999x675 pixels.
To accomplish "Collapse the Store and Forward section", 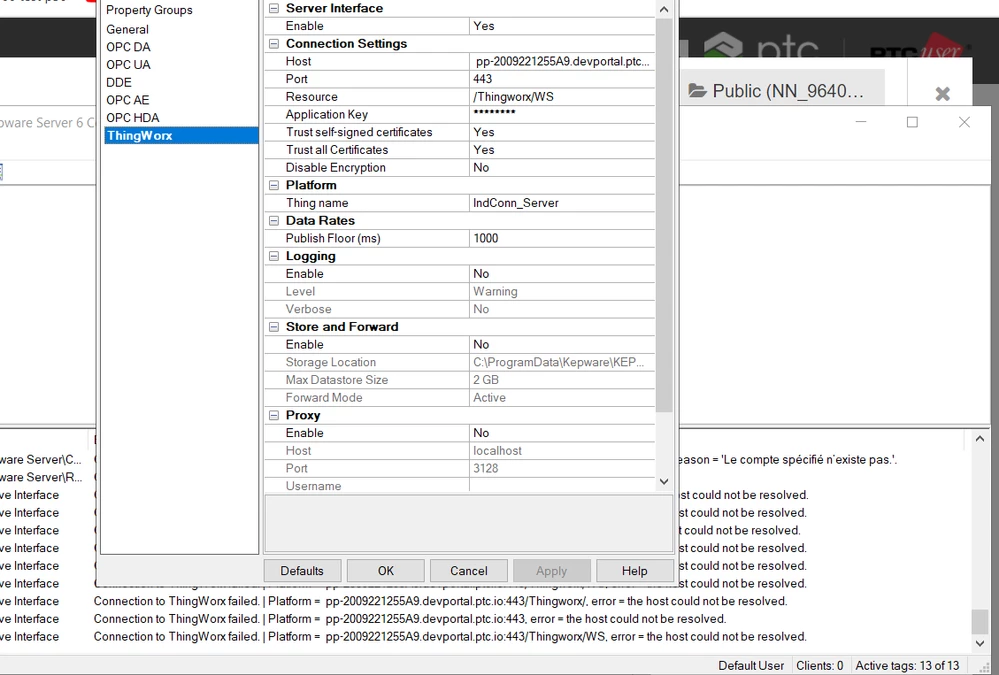I will [x=274, y=327].
